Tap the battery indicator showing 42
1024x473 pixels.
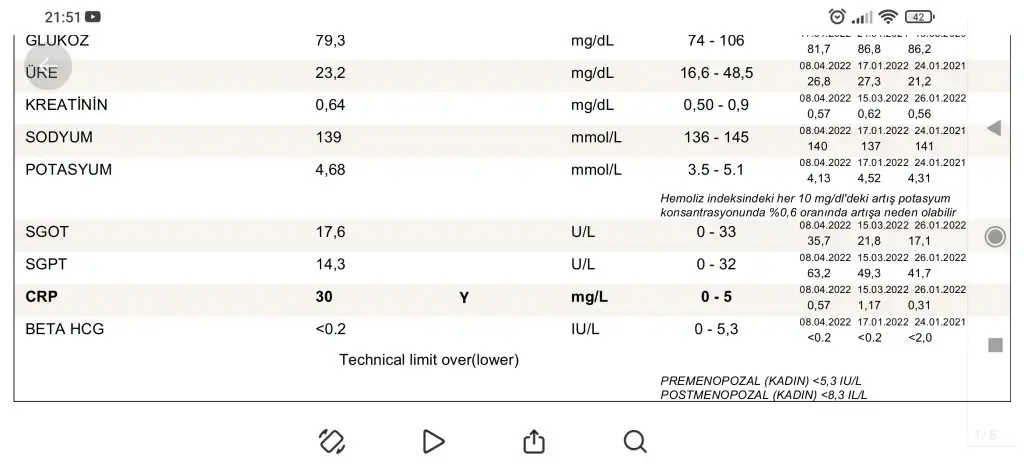pyautogui.click(x=920, y=17)
